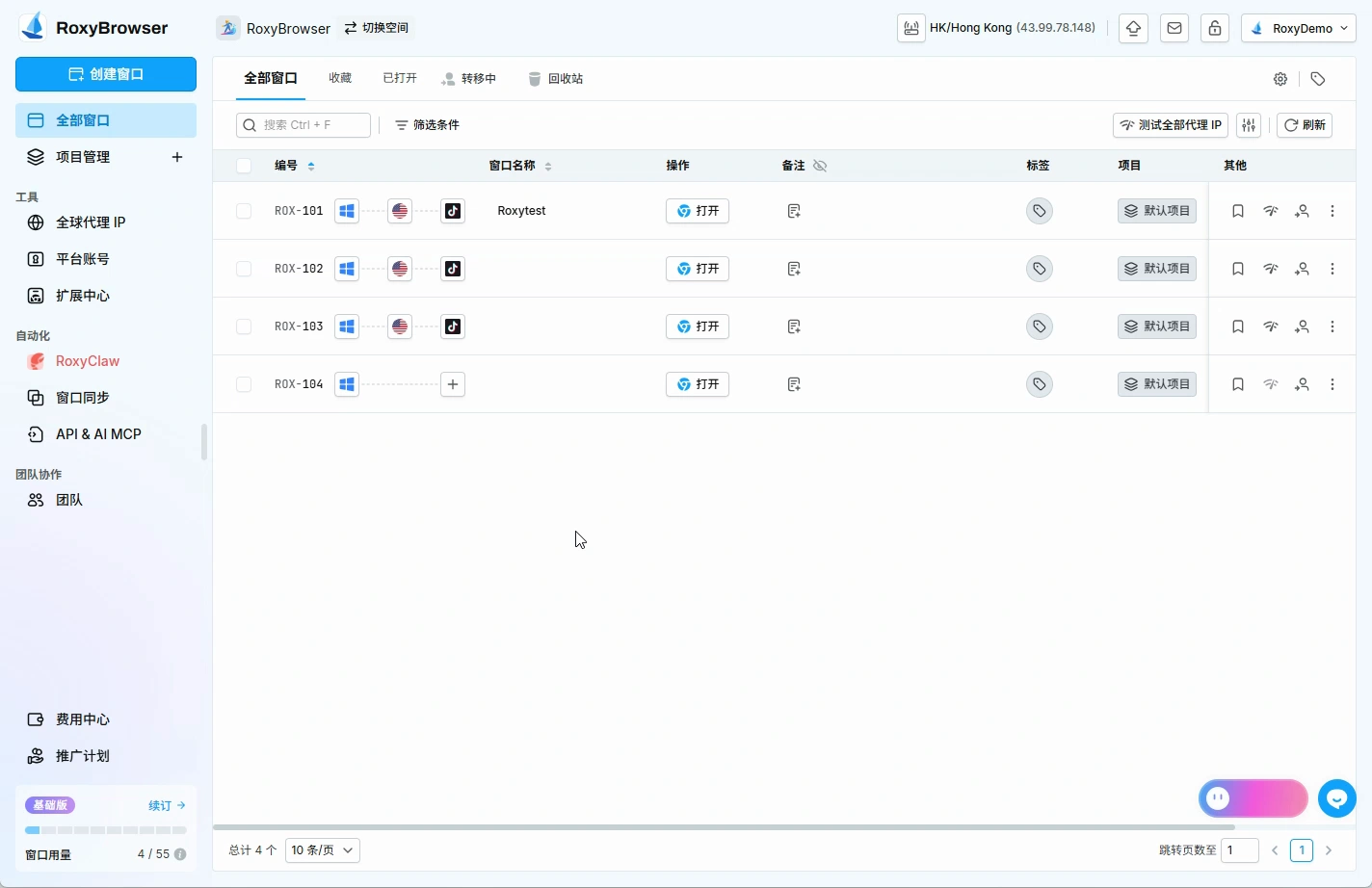Bookmark the ROX-101 window
The height and width of the screenshot is (888, 1372).
point(1238,211)
